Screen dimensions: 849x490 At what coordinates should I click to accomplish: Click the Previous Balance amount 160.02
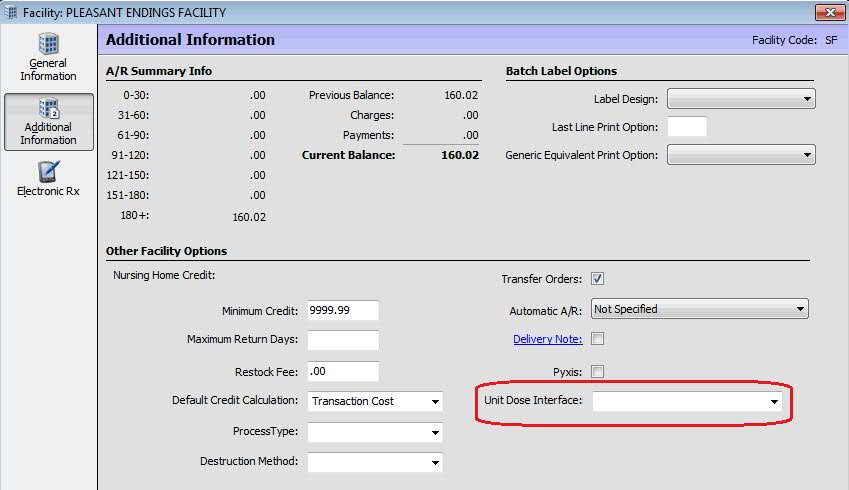click(x=461, y=95)
